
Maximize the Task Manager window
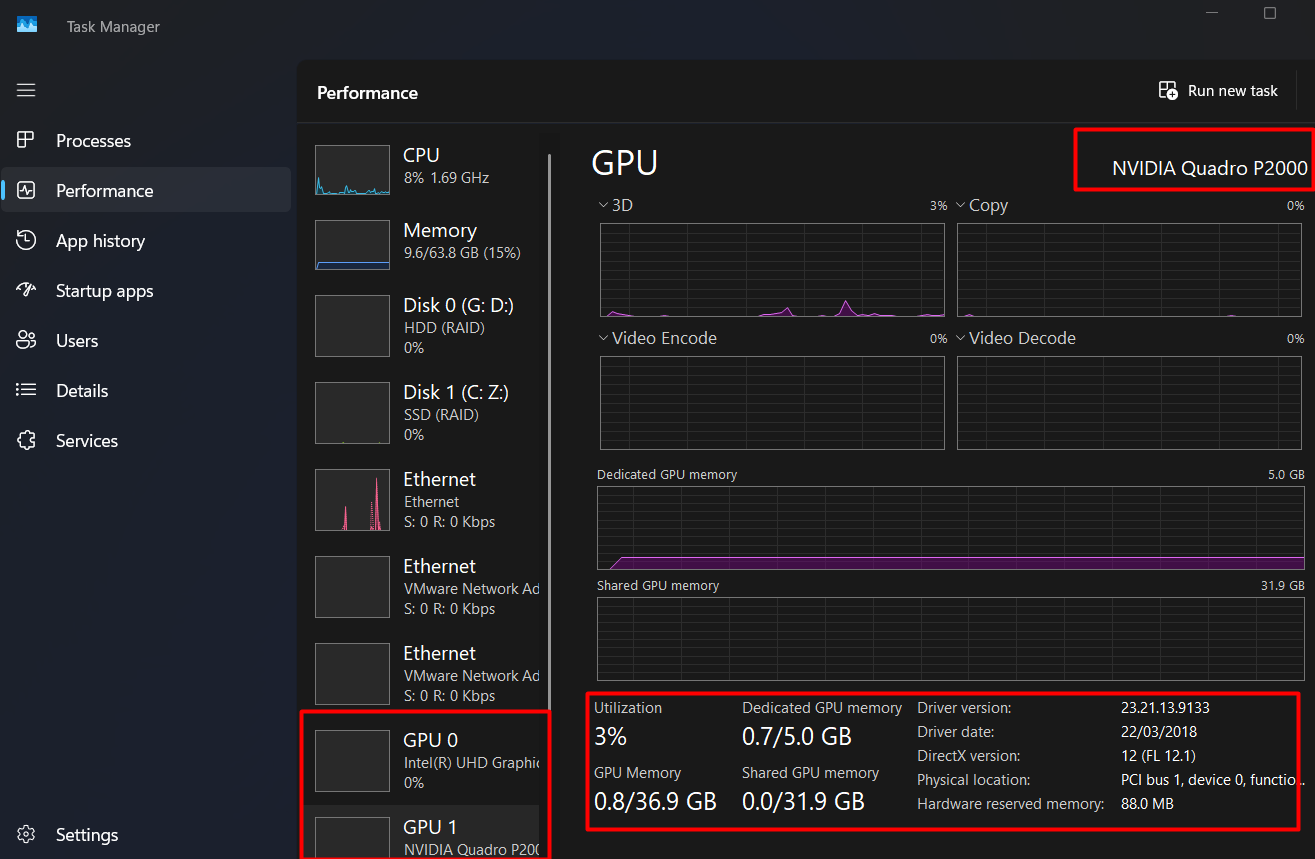click(1270, 13)
